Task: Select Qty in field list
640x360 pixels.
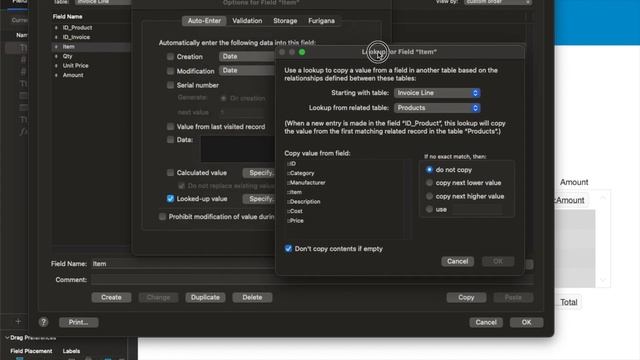Action: click(67, 56)
